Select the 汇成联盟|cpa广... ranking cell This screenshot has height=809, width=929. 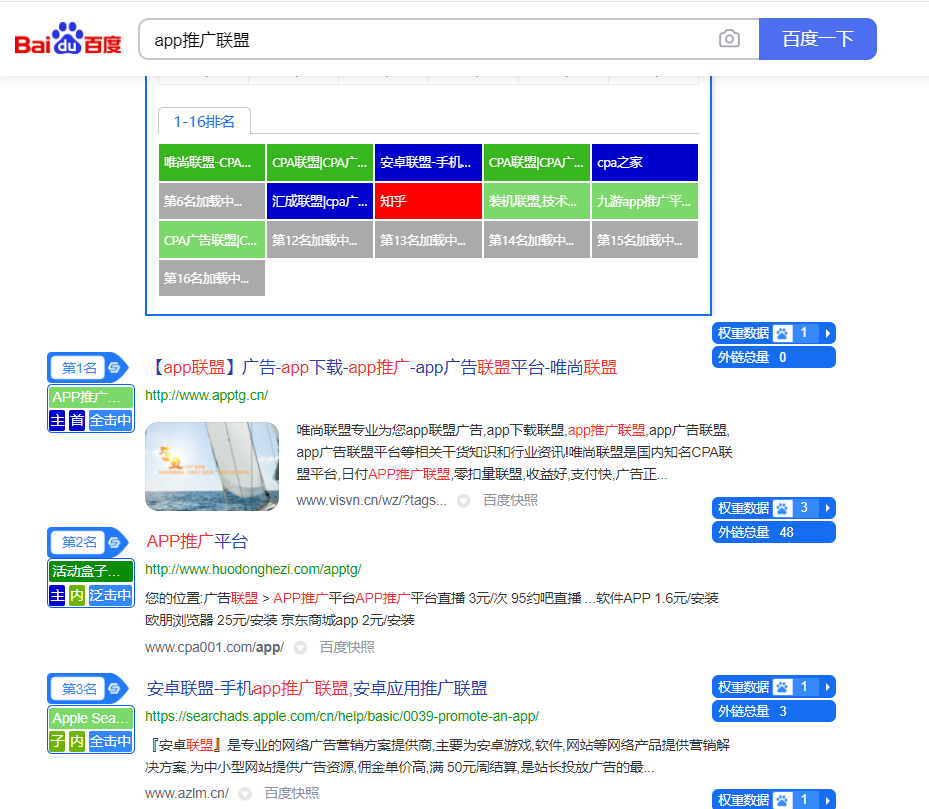(320, 201)
